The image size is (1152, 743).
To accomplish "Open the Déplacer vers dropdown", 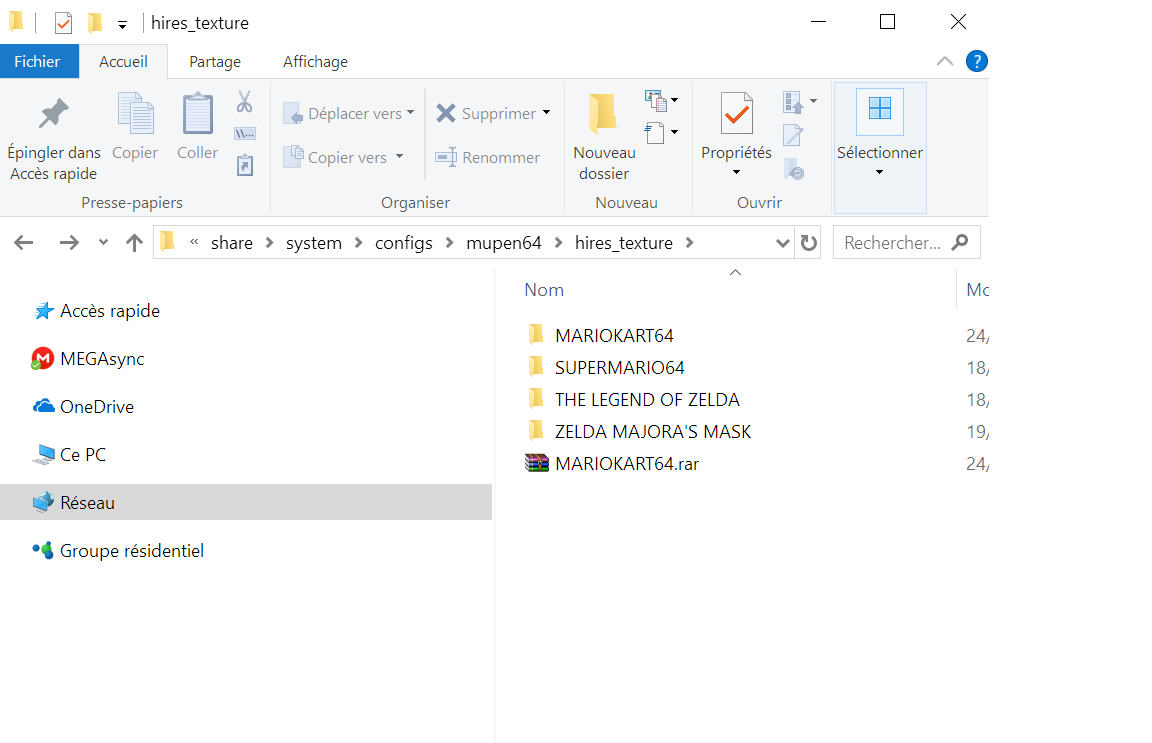I will pyautogui.click(x=411, y=112).
